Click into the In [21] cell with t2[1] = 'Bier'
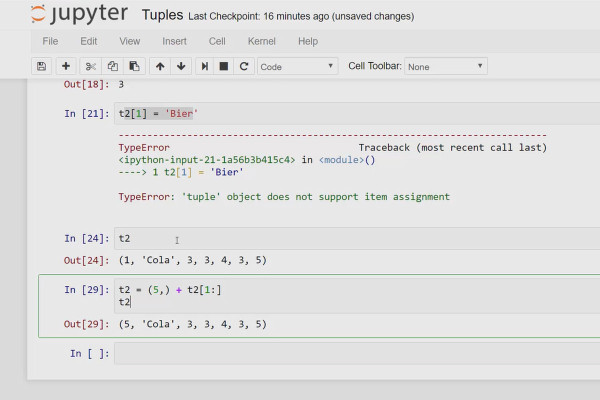 [357, 113]
